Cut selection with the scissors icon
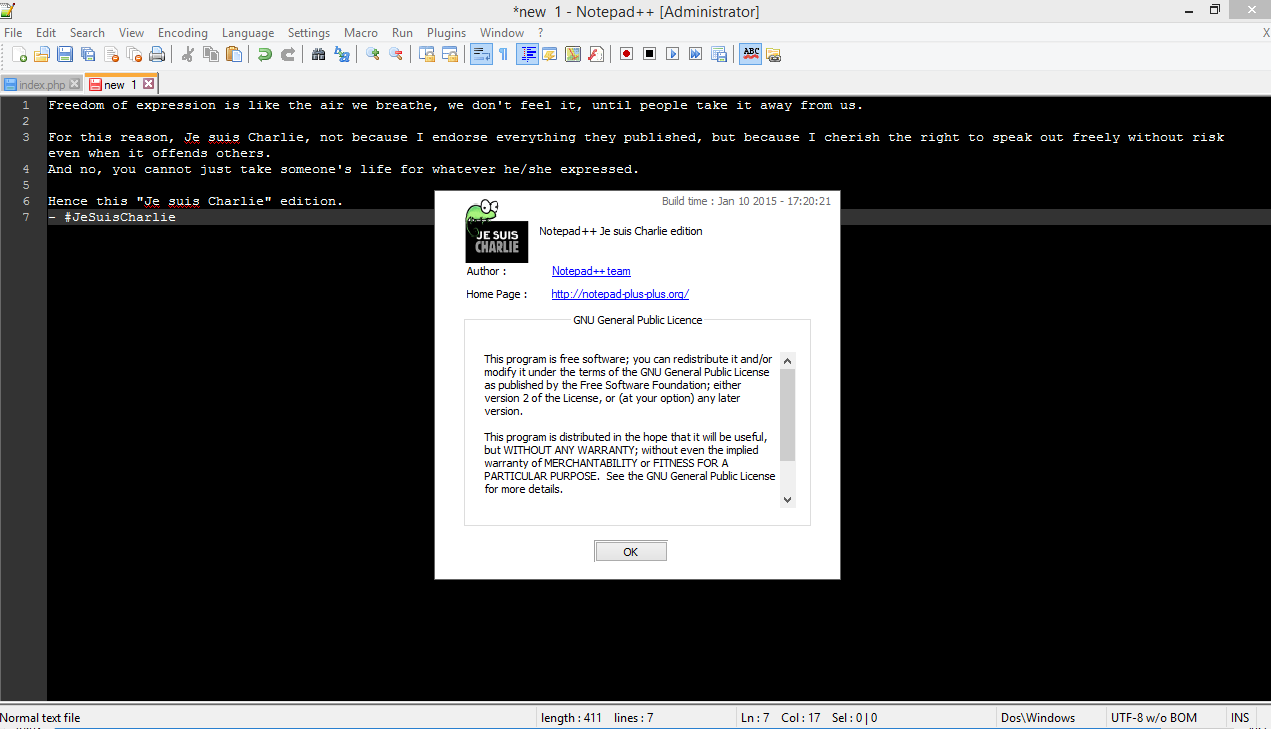The image size is (1271, 729). pyautogui.click(x=187, y=54)
